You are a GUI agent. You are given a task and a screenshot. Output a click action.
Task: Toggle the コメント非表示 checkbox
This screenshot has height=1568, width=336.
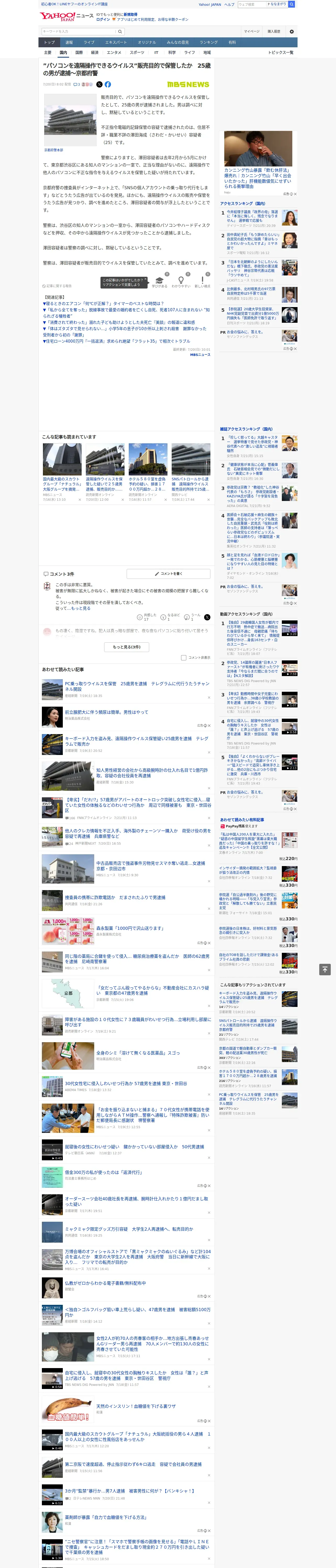[183, 658]
